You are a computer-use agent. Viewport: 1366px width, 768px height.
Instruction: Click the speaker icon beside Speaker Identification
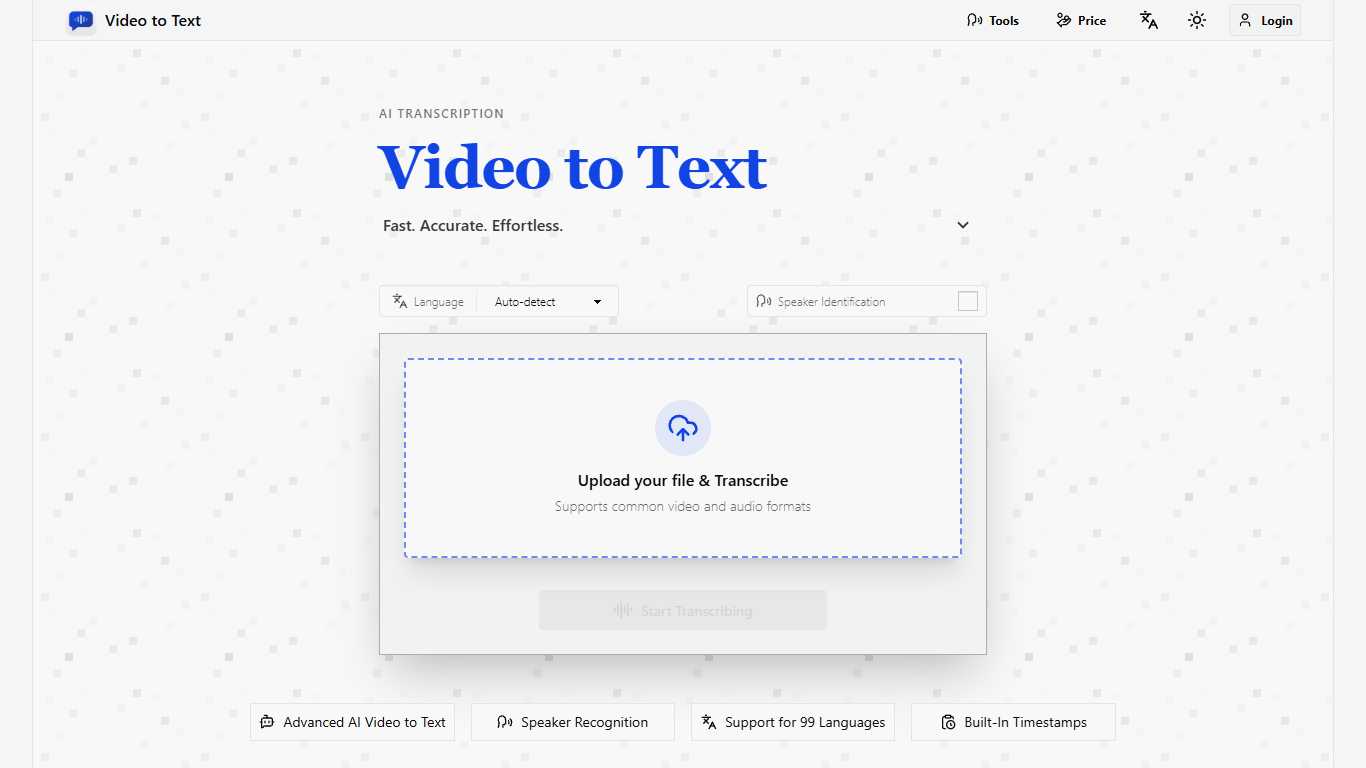pyautogui.click(x=764, y=300)
